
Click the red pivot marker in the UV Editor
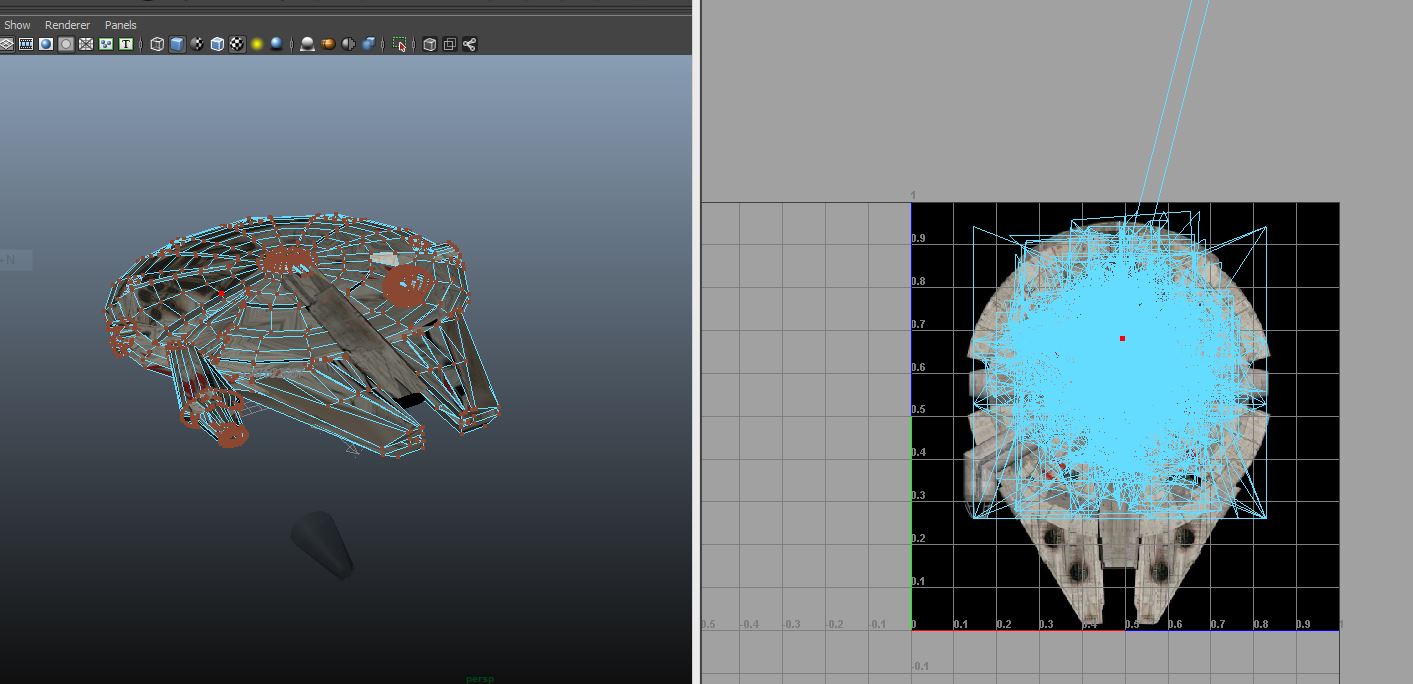point(1123,338)
